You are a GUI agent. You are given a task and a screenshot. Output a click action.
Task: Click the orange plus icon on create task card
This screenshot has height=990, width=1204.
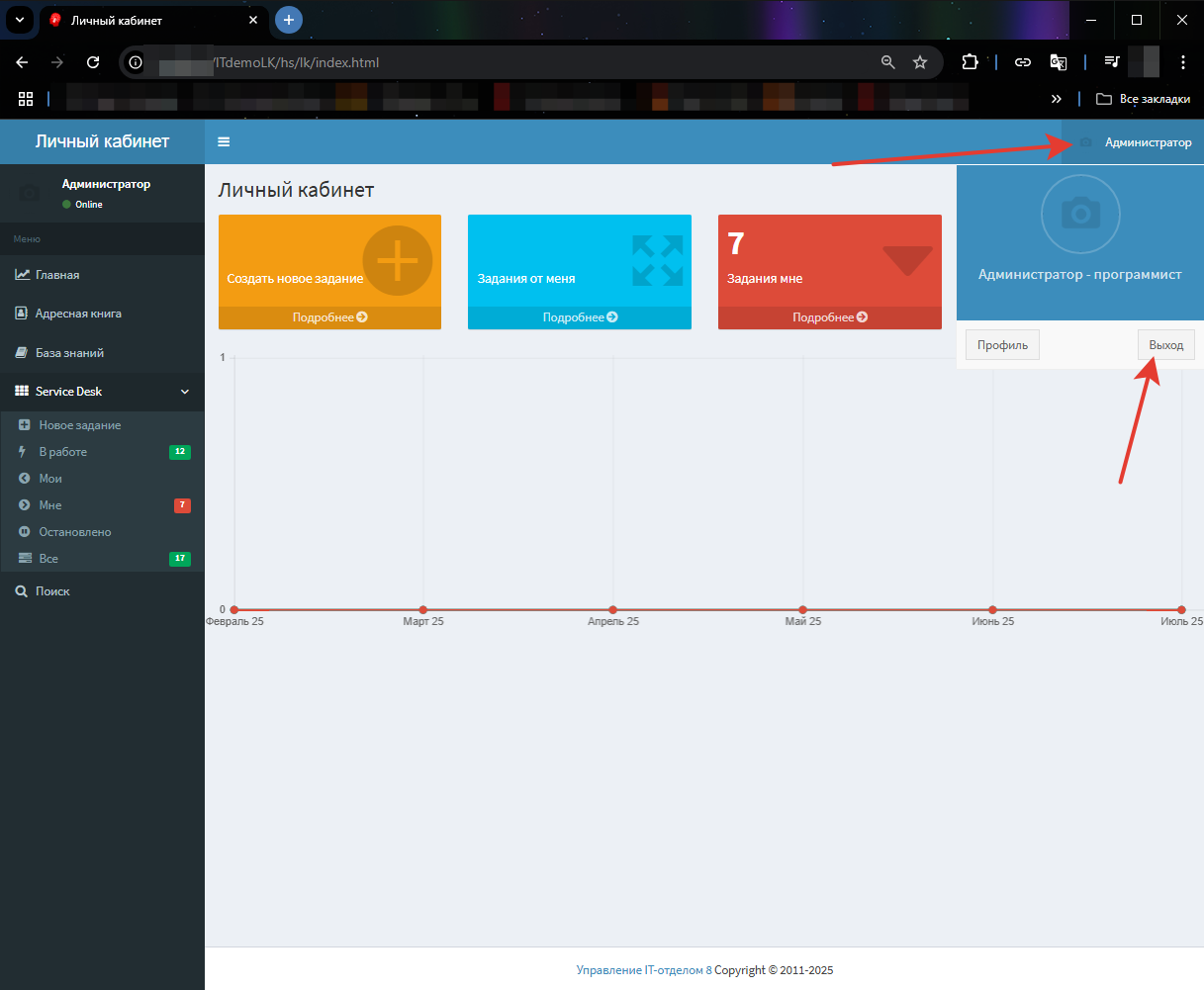coord(397,260)
